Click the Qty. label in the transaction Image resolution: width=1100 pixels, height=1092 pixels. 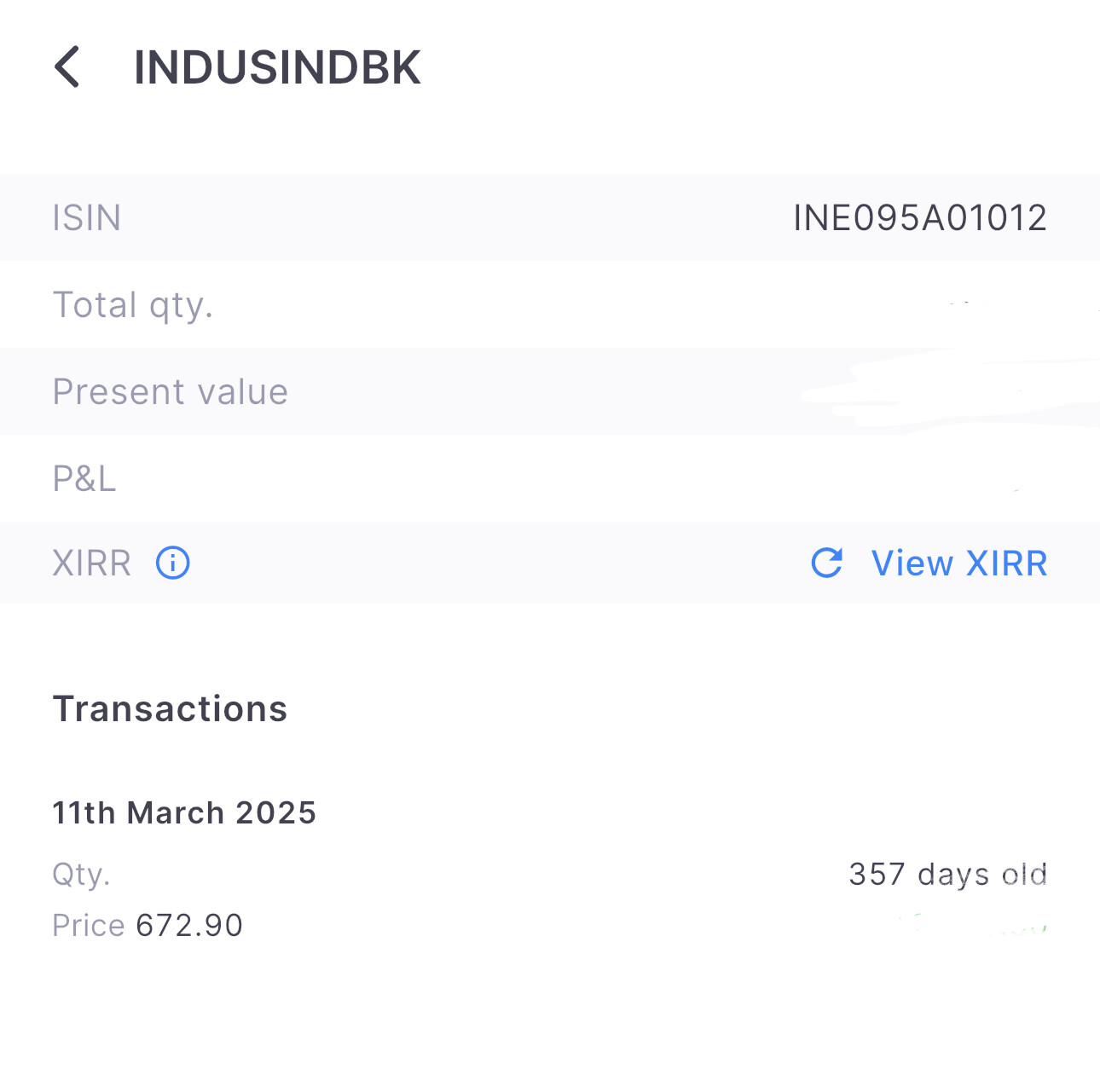[x=81, y=875]
